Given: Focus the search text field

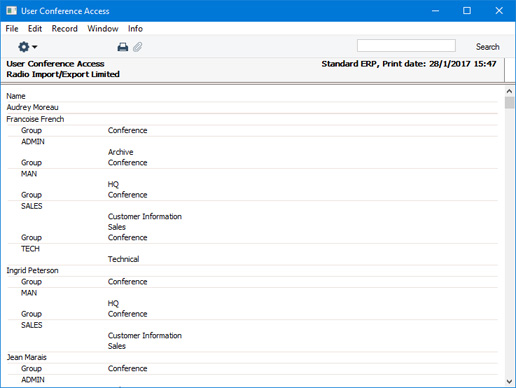Looking at the screenshot, I should [x=406, y=46].
